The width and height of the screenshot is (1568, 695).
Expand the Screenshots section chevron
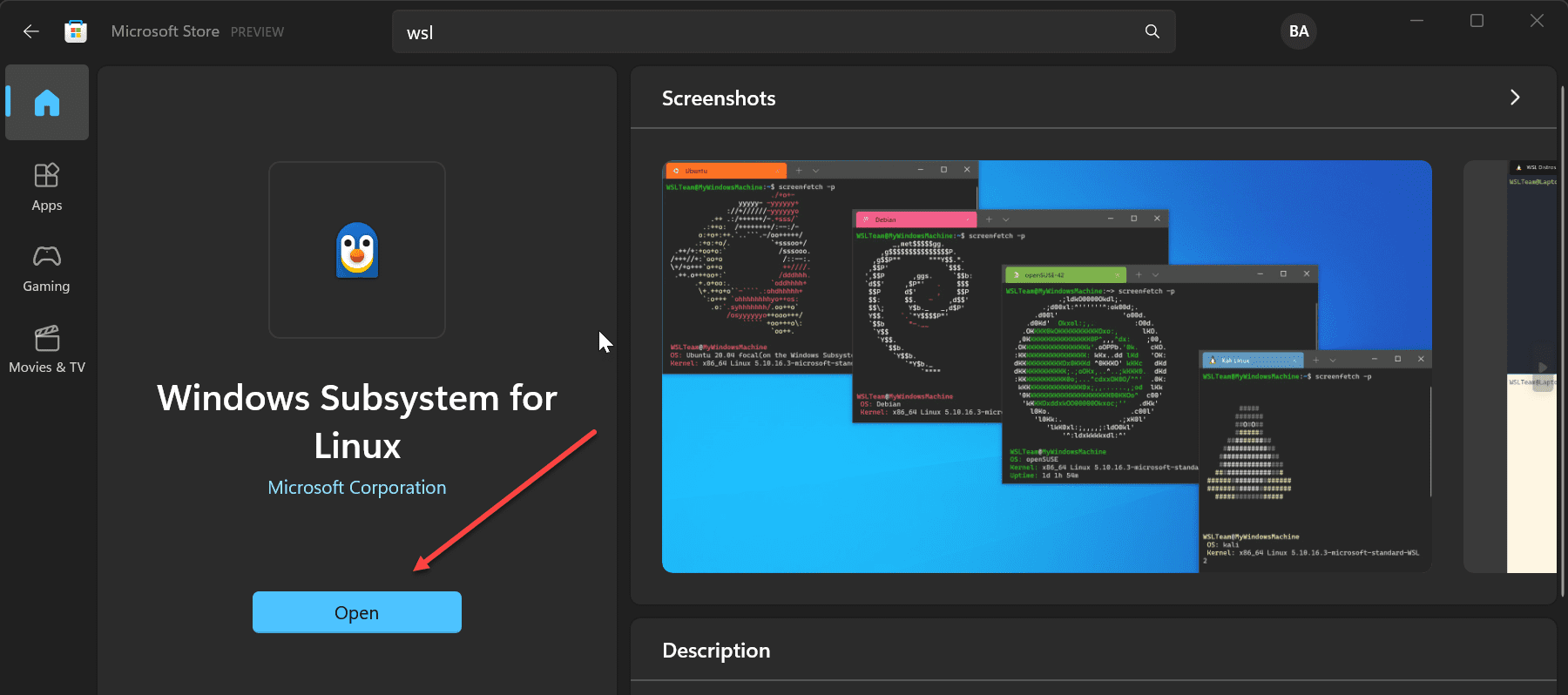click(x=1515, y=98)
